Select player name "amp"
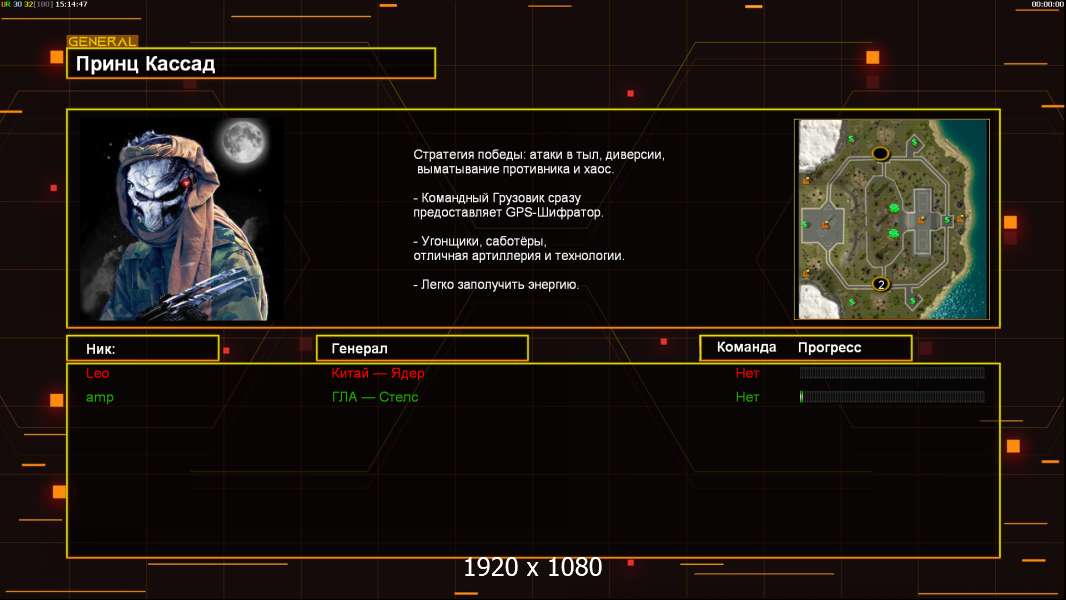The width and height of the screenshot is (1066, 600). [x=100, y=398]
